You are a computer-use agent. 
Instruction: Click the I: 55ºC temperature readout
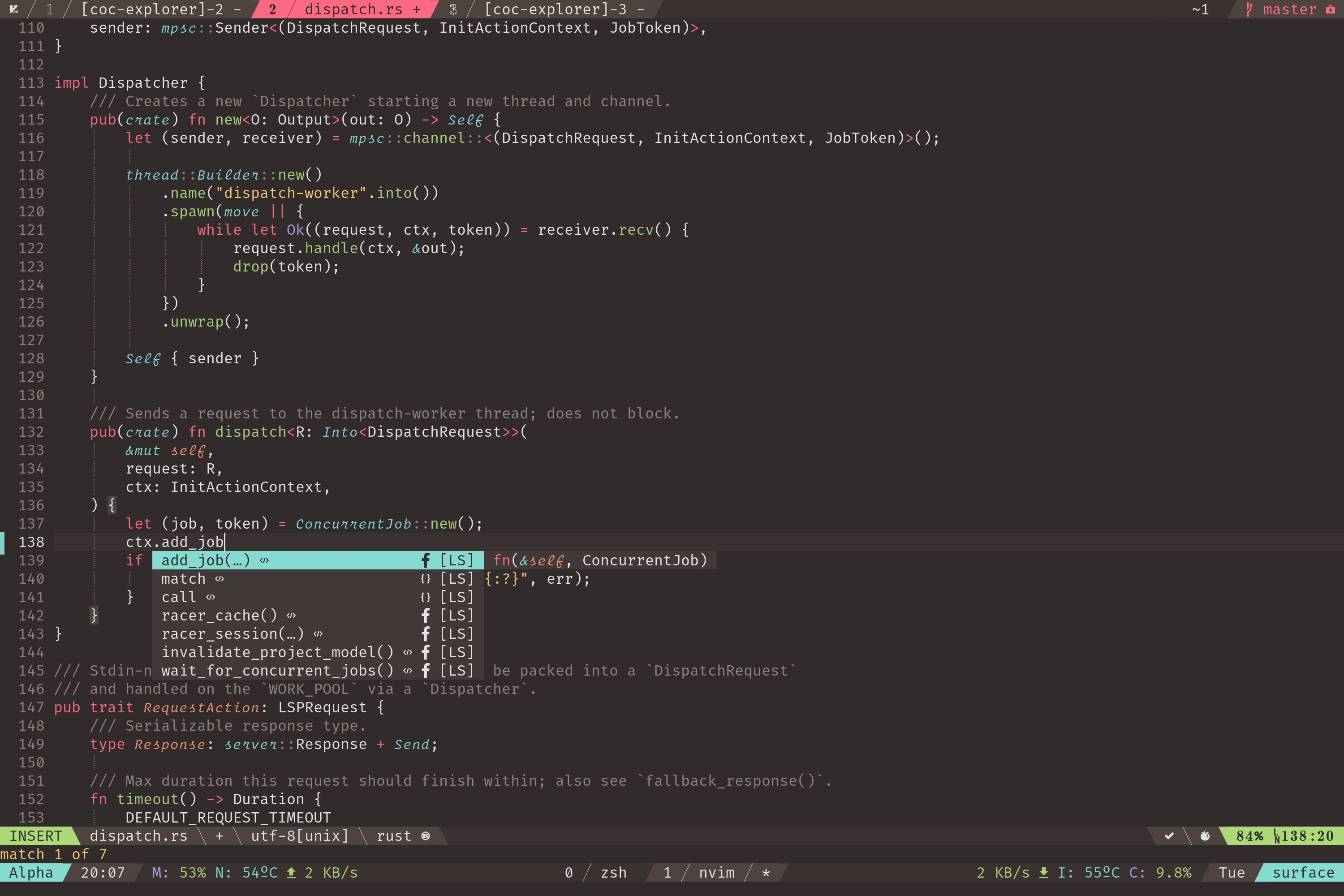[1089, 873]
